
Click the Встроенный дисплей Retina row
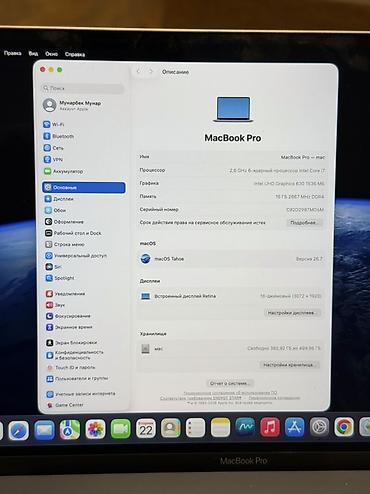(x=230, y=296)
